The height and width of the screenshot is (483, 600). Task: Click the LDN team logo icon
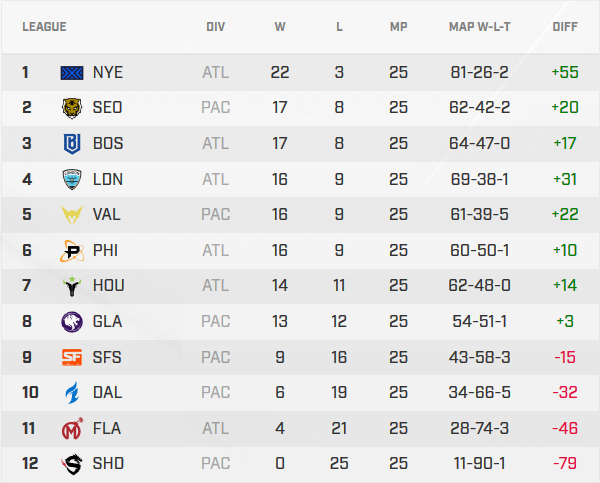pos(73,179)
